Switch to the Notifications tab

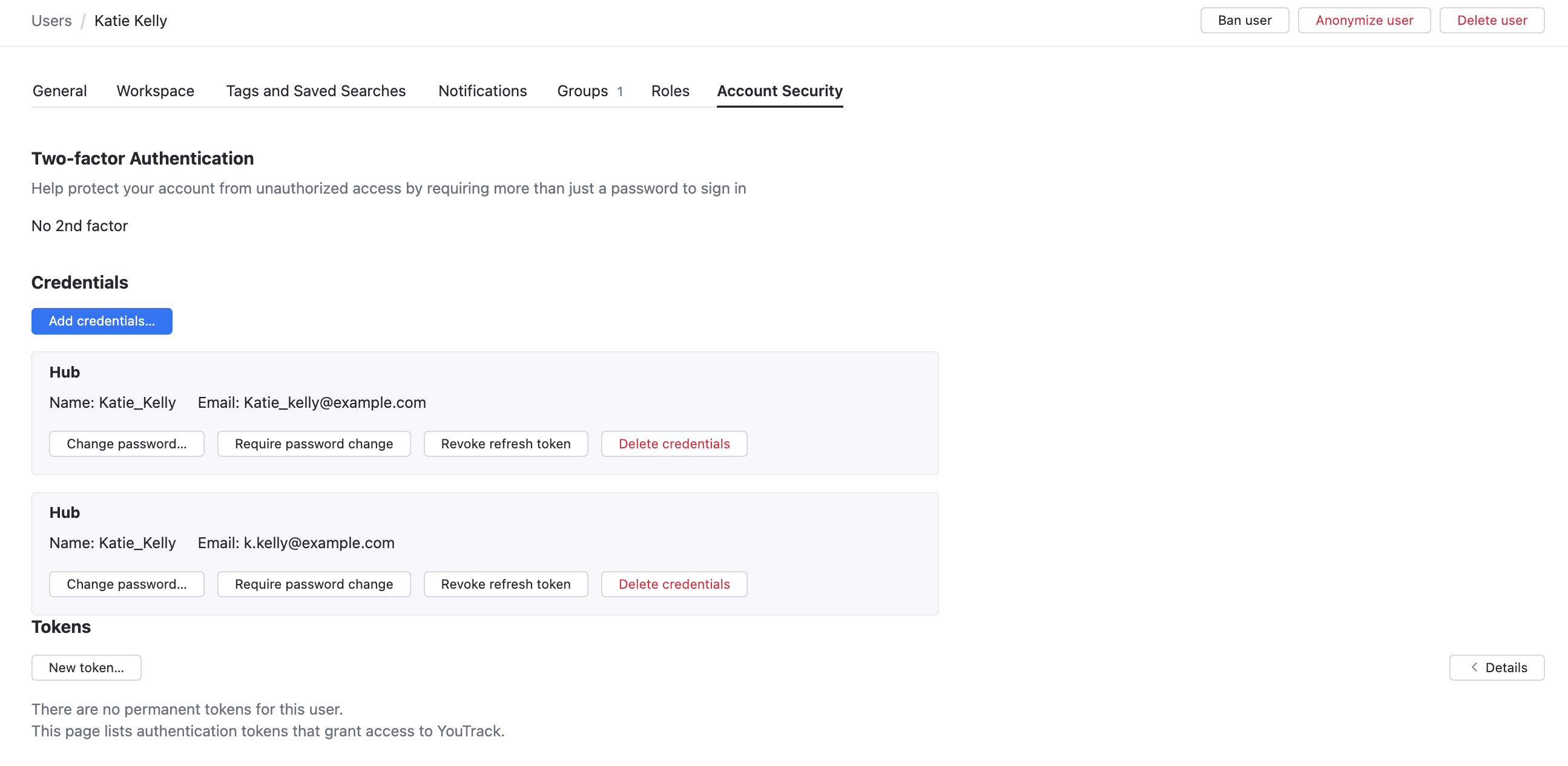click(x=482, y=91)
